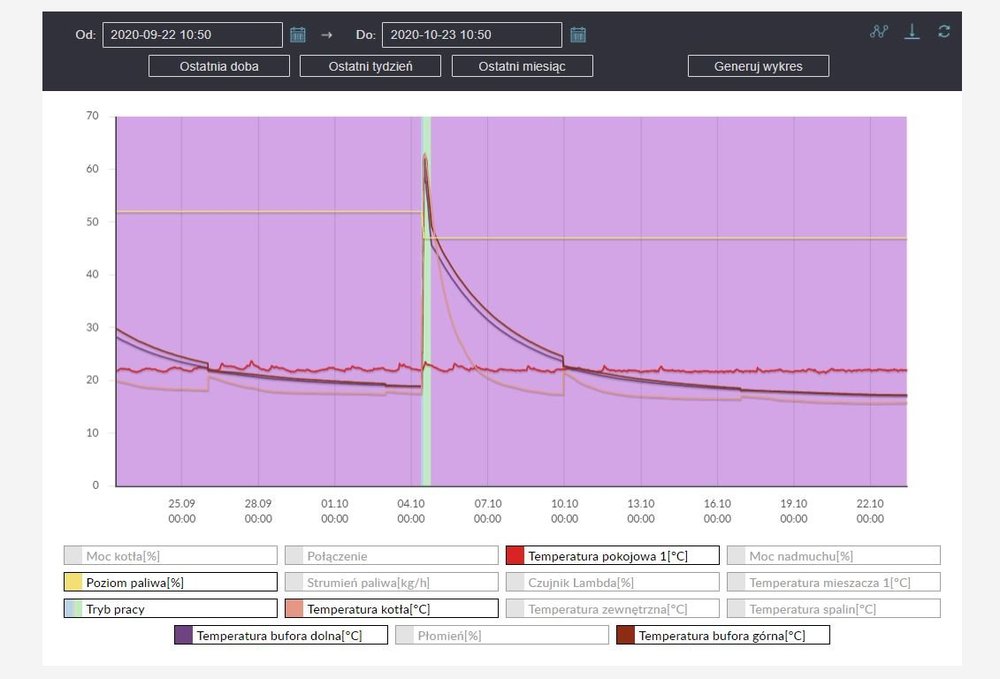1000x679 pixels.
Task: Open the start date calendar picker
Action: 297,35
